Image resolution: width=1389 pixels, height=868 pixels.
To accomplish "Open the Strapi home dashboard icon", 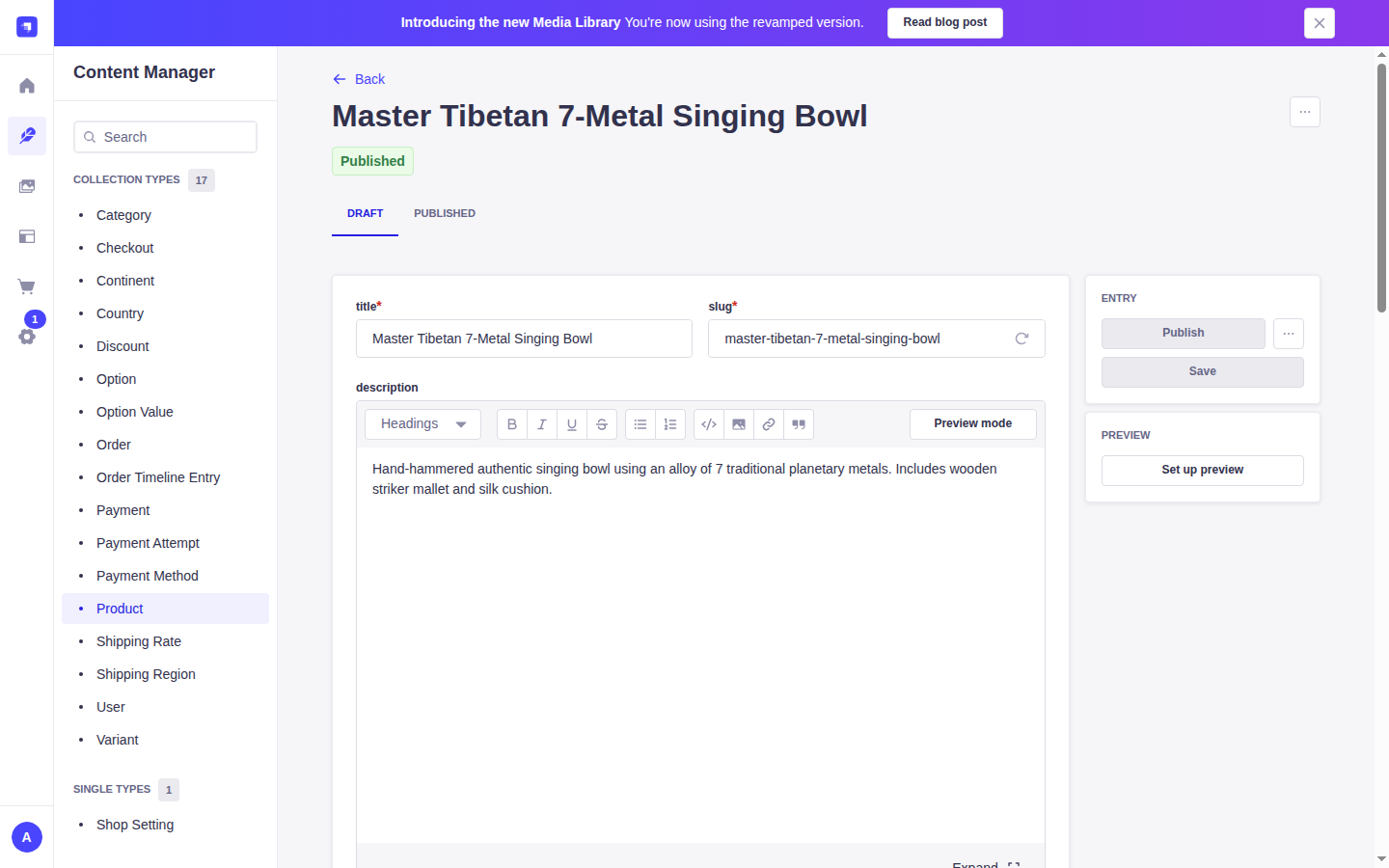I will pos(27,86).
